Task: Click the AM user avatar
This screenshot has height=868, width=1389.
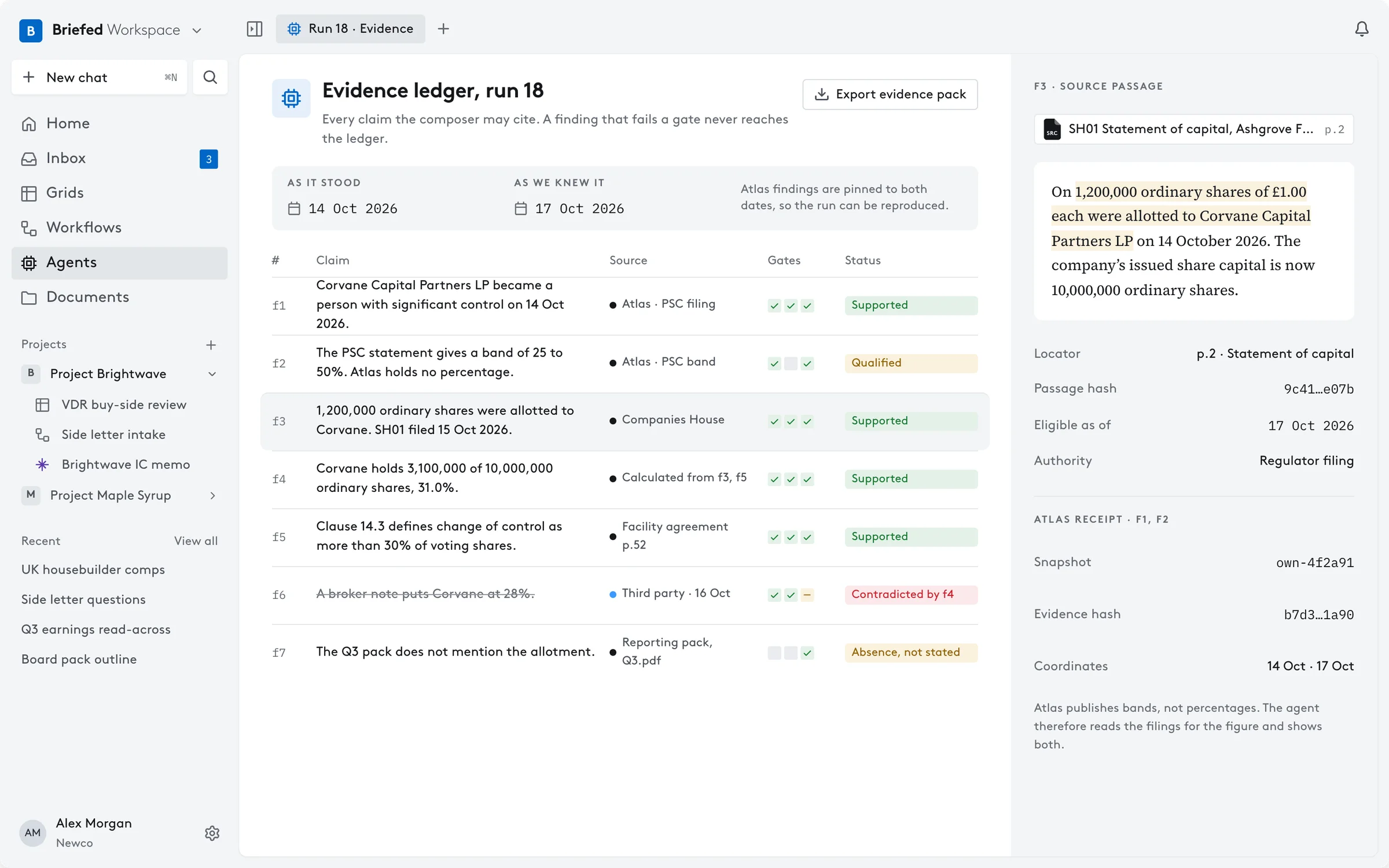Action: click(32, 833)
